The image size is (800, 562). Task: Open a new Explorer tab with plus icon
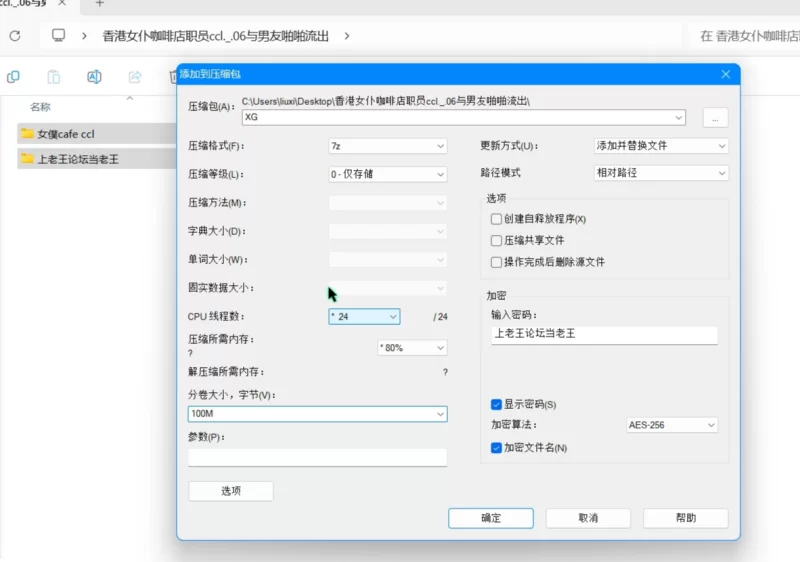pos(99,4)
